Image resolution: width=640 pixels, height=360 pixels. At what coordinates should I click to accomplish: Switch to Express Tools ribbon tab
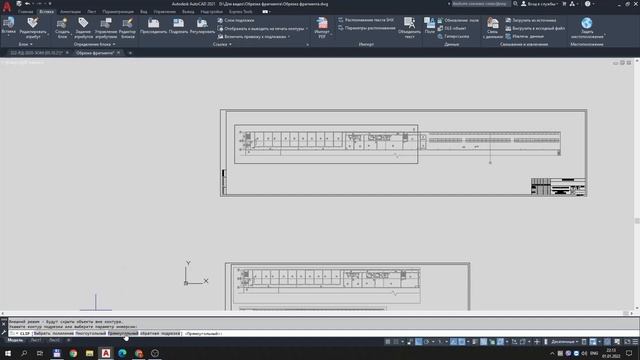pyautogui.click(x=240, y=12)
